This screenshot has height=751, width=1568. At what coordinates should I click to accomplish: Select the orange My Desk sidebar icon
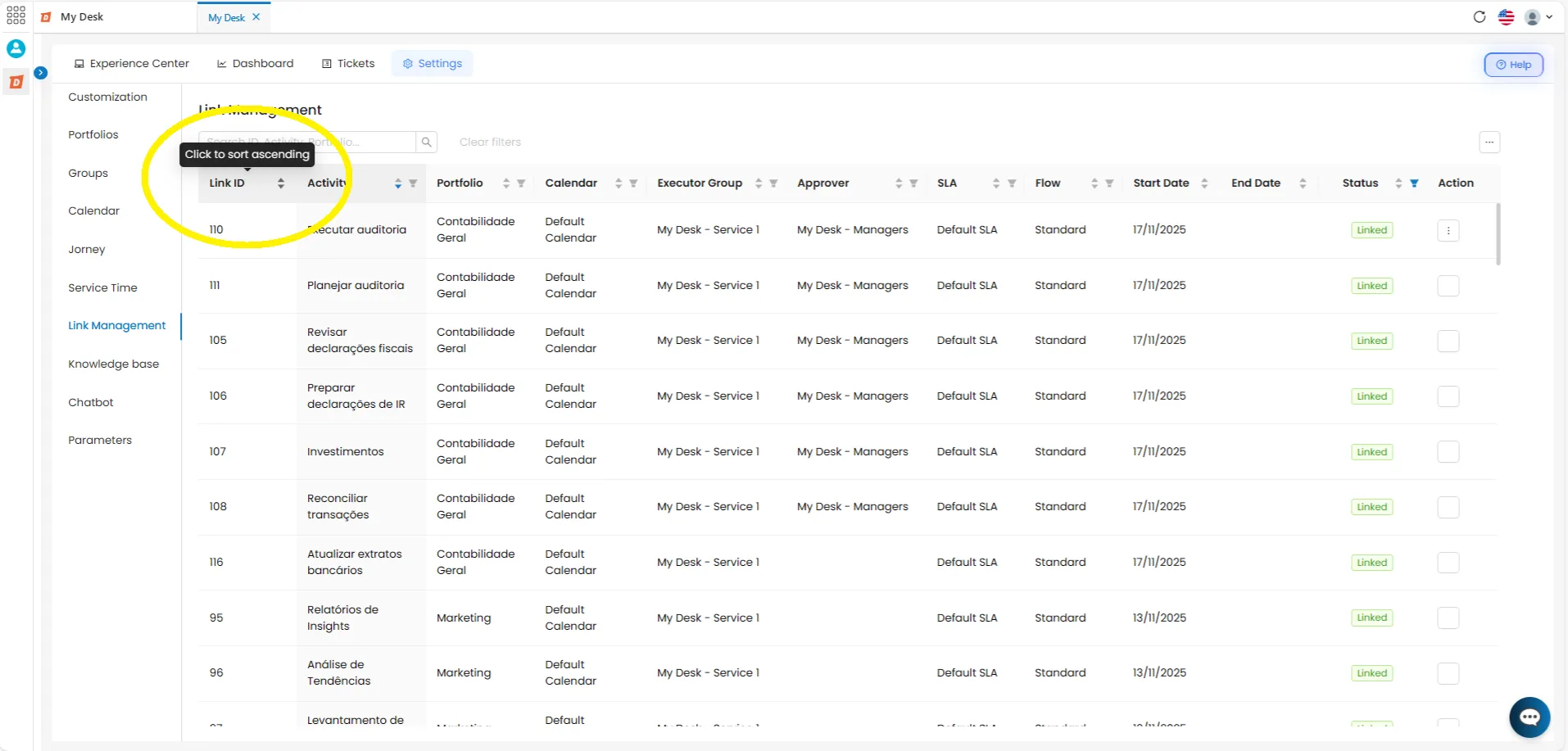tap(16, 82)
